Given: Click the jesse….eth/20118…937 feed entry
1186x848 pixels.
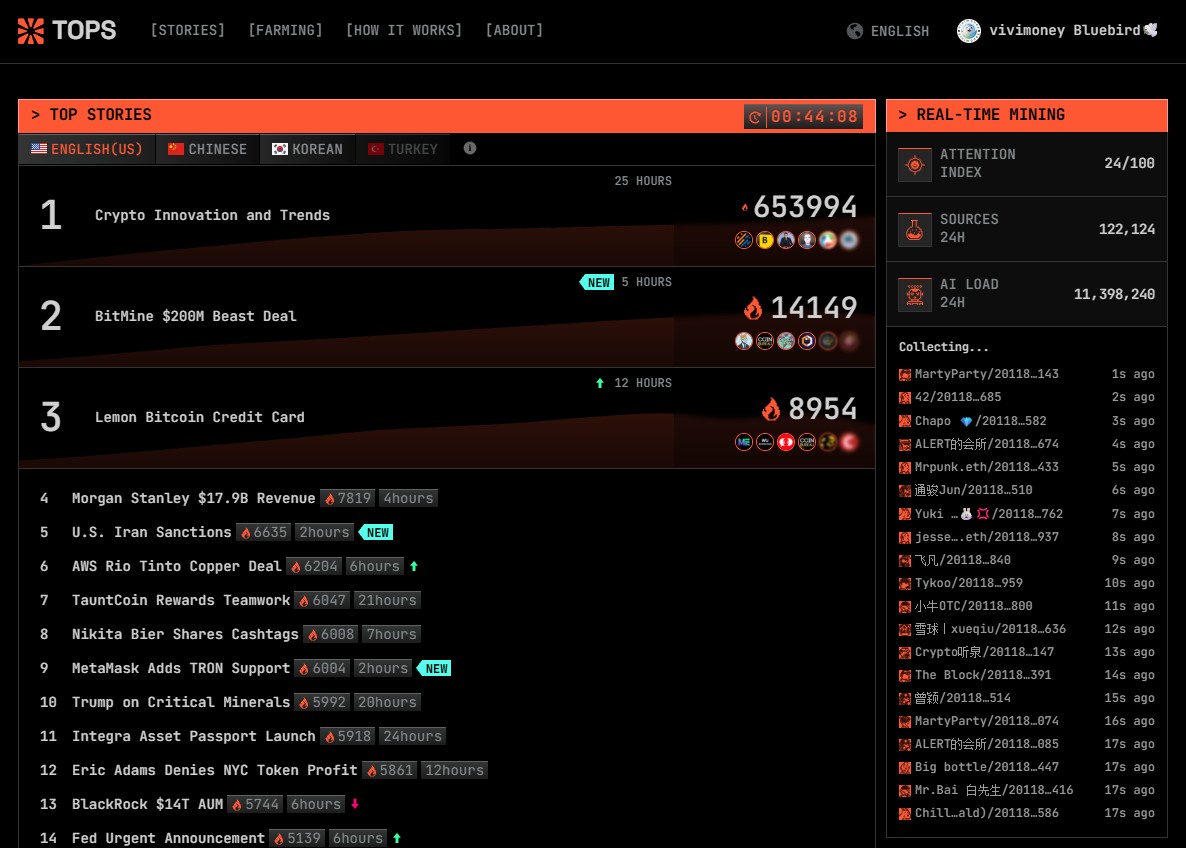Looking at the screenshot, I should [x=1026, y=537].
